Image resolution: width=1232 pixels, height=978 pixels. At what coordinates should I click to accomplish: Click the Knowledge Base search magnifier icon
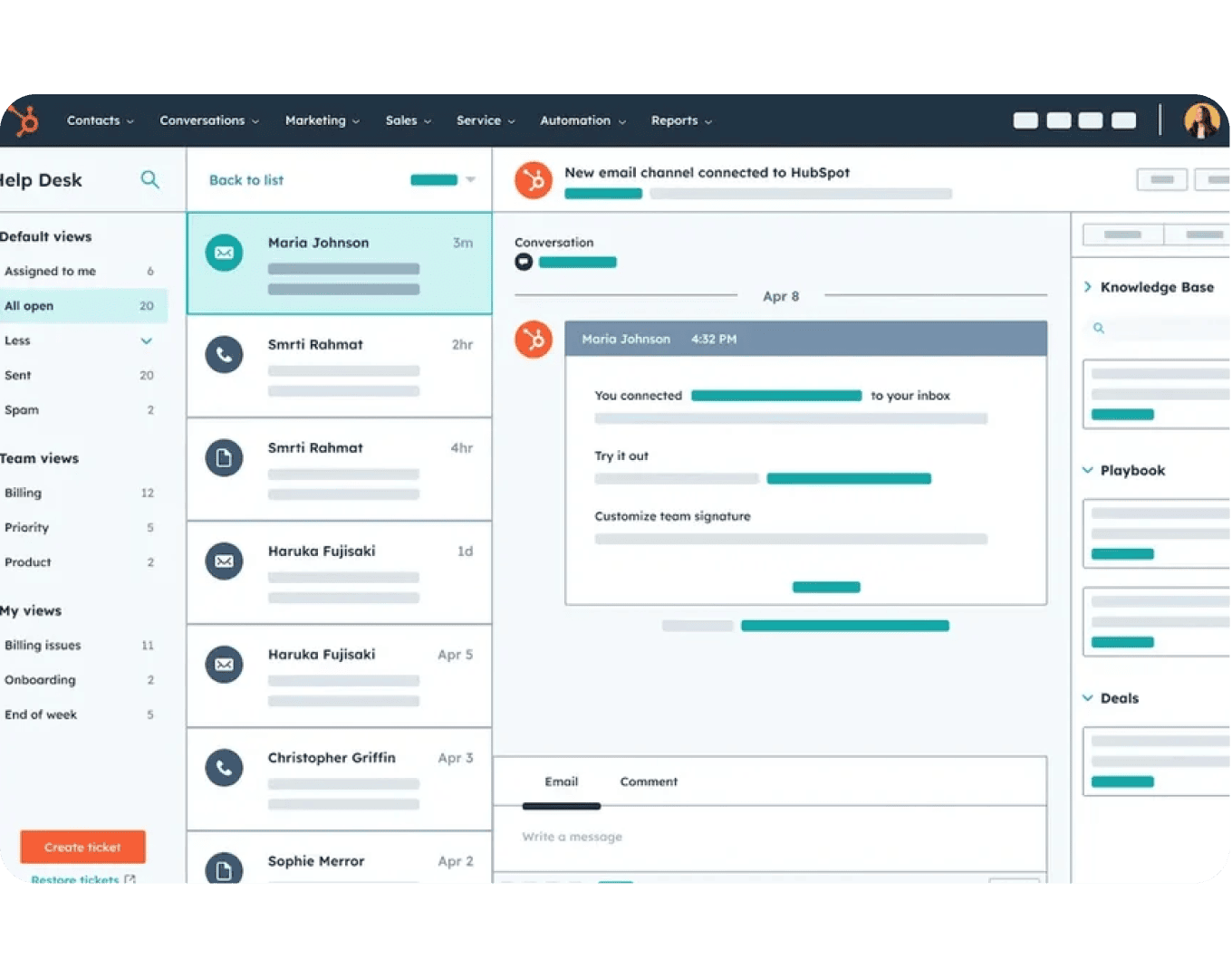[1099, 328]
